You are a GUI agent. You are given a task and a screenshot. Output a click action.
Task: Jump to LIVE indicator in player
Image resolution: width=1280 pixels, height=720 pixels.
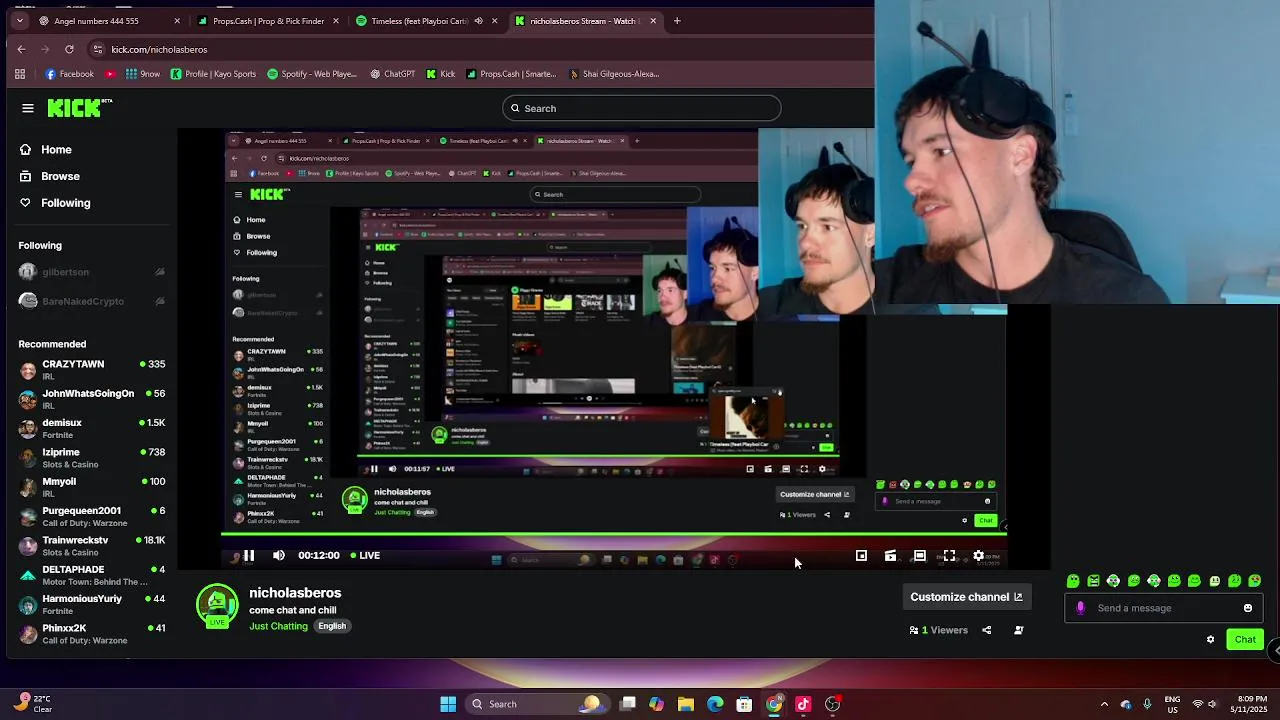coord(364,556)
